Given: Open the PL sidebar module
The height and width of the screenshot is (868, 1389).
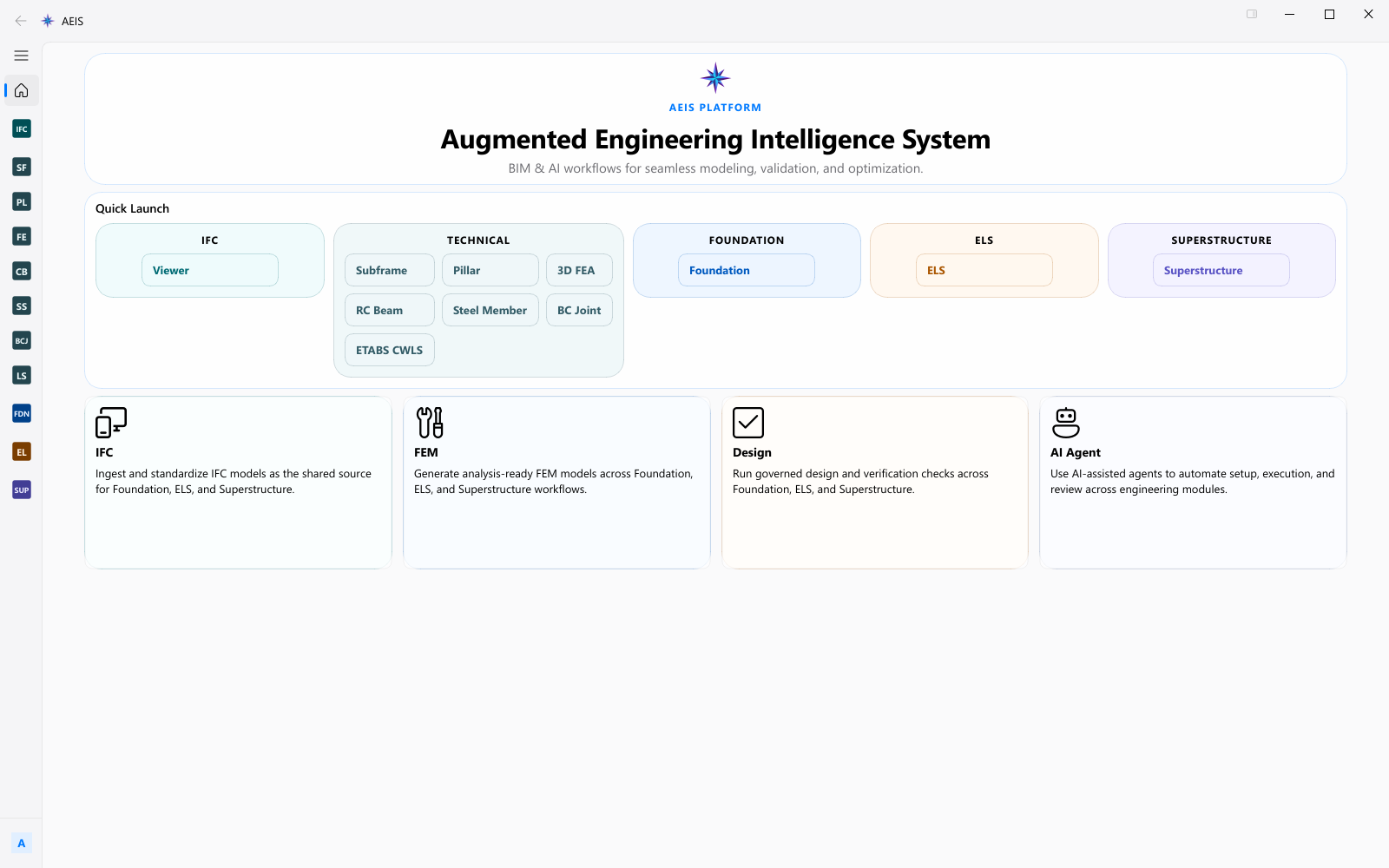Looking at the screenshot, I should click(22, 201).
